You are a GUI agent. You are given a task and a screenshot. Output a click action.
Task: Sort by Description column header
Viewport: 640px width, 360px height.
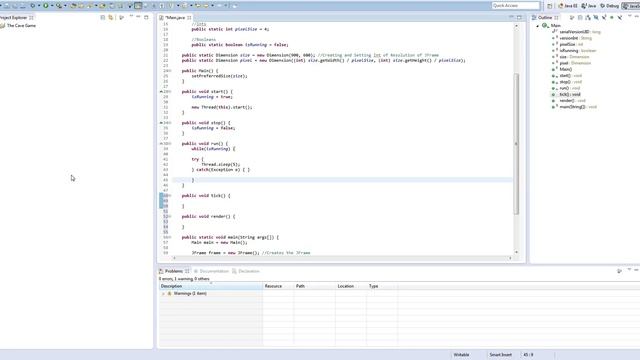[211, 286]
